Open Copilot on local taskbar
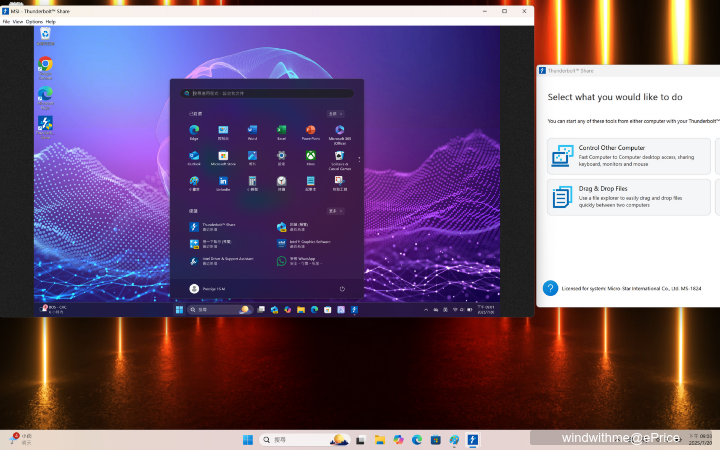 [398, 439]
